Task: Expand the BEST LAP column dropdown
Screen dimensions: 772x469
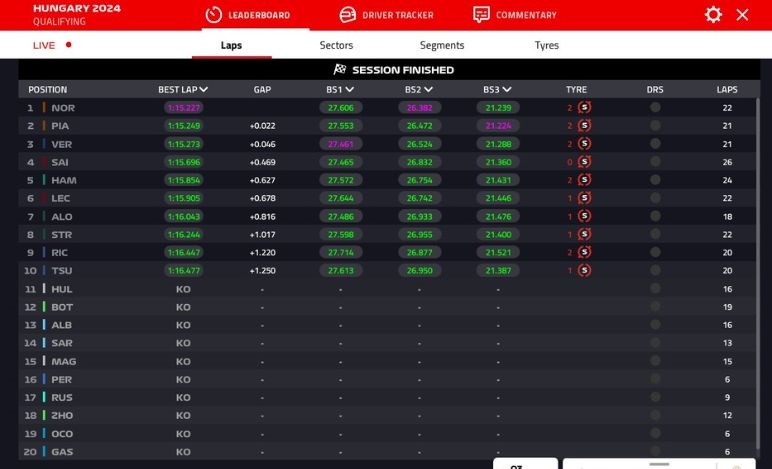Action: 204,90
